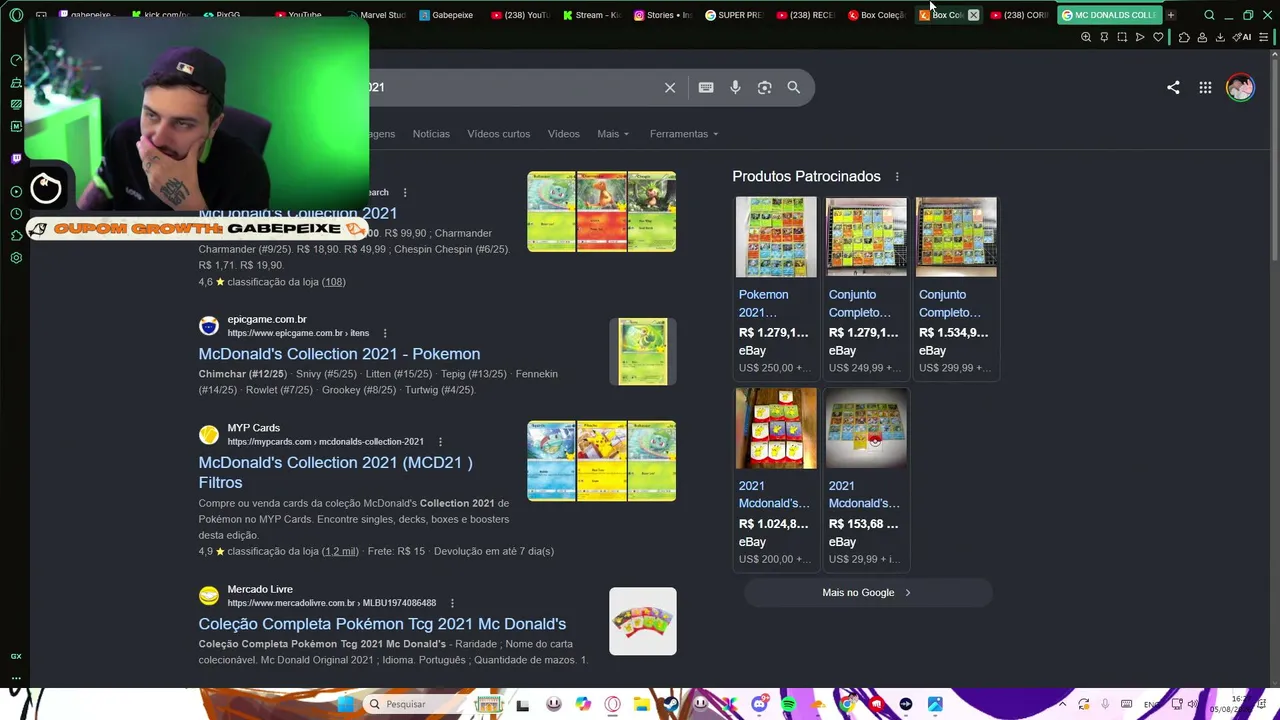Open more options for MYP Cards result
The image size is (1280, 720).
[x=440, y=442]
